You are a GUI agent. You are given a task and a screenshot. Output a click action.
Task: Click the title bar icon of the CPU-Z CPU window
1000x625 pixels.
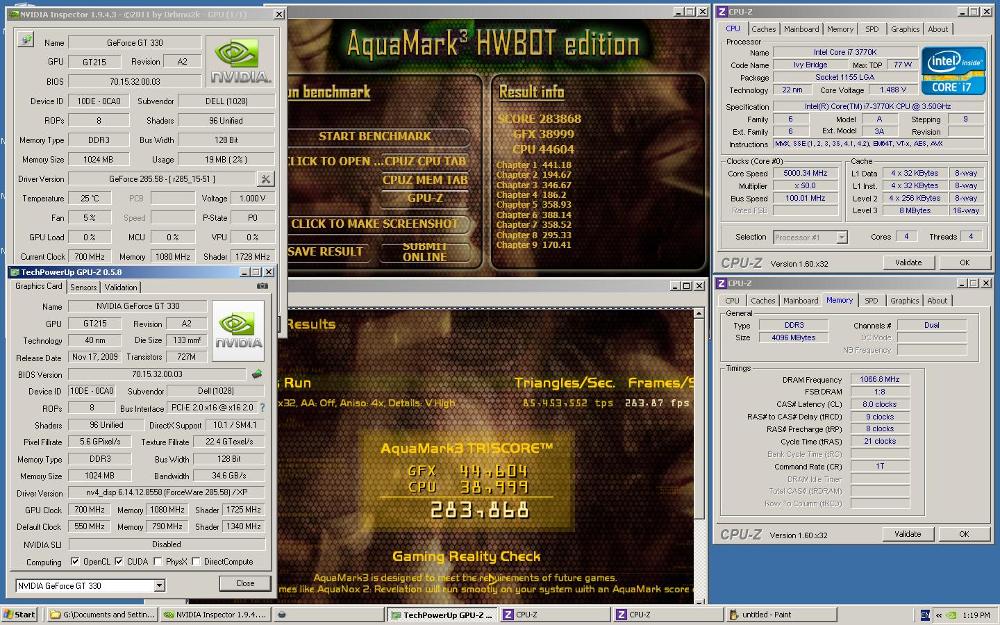(721, 11)
